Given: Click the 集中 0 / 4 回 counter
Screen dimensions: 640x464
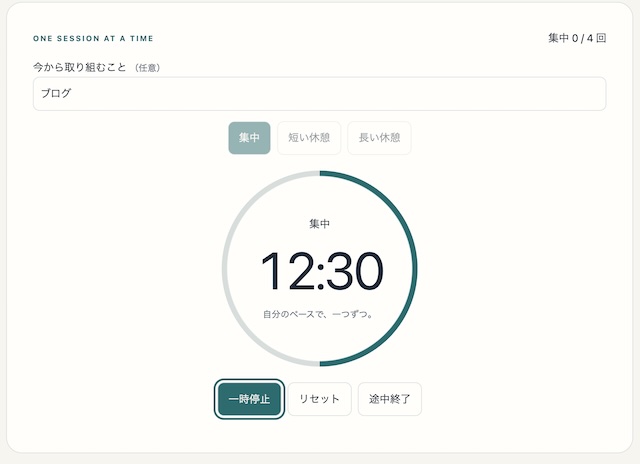Looking at the screenshot, I should pos(577,38).
